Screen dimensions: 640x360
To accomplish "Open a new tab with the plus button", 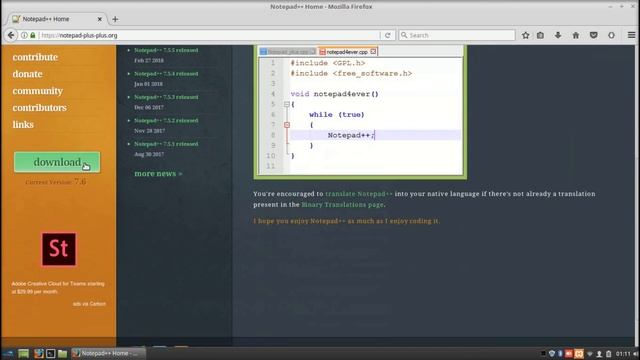I will pos(115,19).
